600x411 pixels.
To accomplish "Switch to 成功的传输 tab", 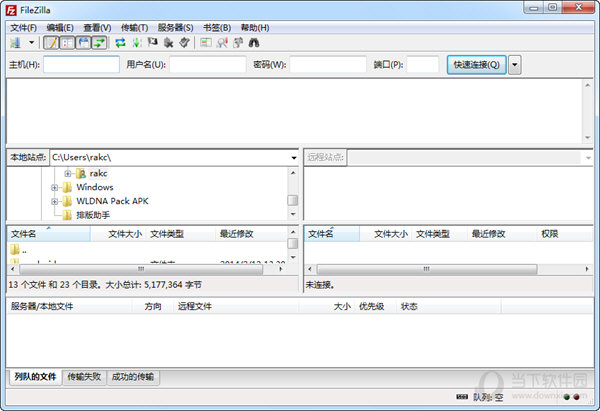I will [x=133, y=377].
